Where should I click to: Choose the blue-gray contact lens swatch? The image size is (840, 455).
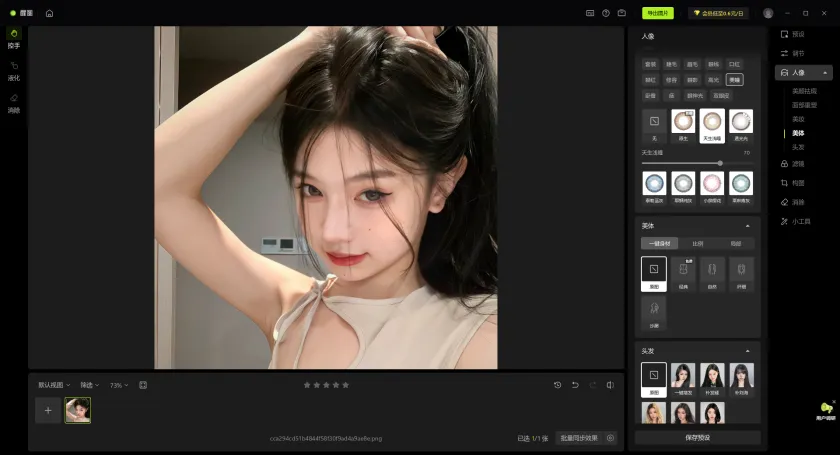[654, 188]
